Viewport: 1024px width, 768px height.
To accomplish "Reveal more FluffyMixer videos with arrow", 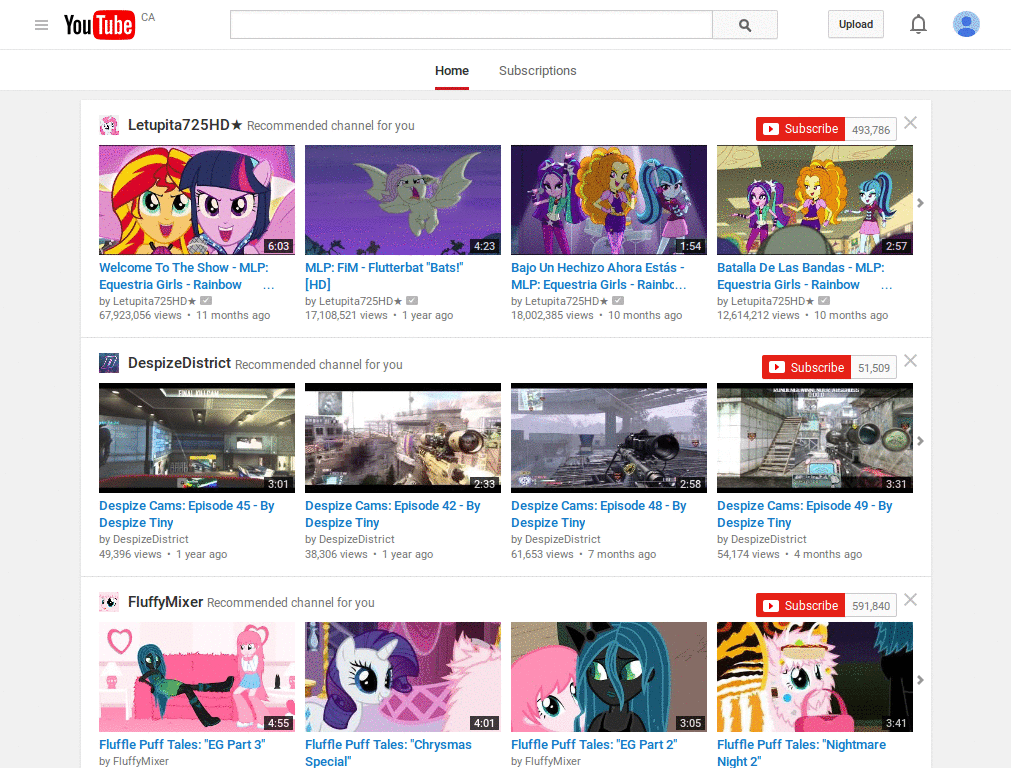I will [x=920, y=679].
